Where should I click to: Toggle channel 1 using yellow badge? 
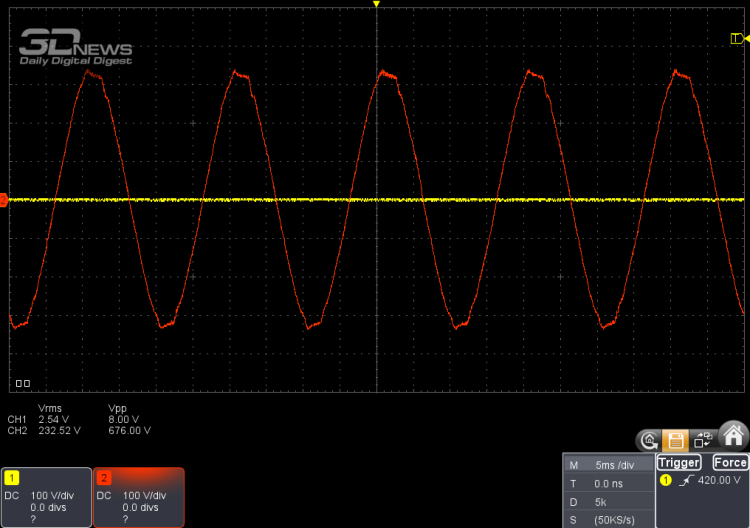tap(12, 479)
